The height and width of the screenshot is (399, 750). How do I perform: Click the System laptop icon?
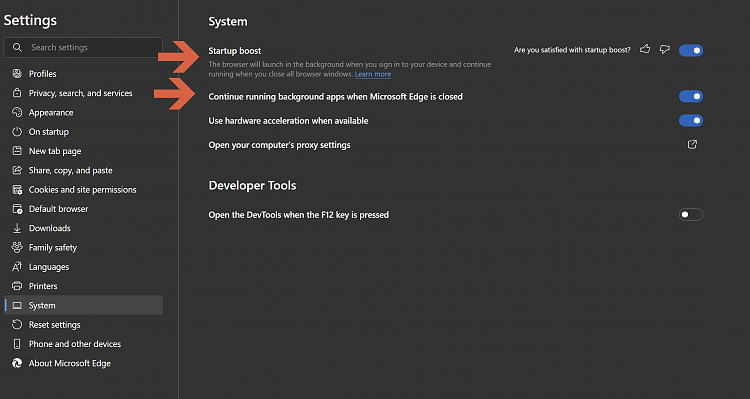[17, 305]
